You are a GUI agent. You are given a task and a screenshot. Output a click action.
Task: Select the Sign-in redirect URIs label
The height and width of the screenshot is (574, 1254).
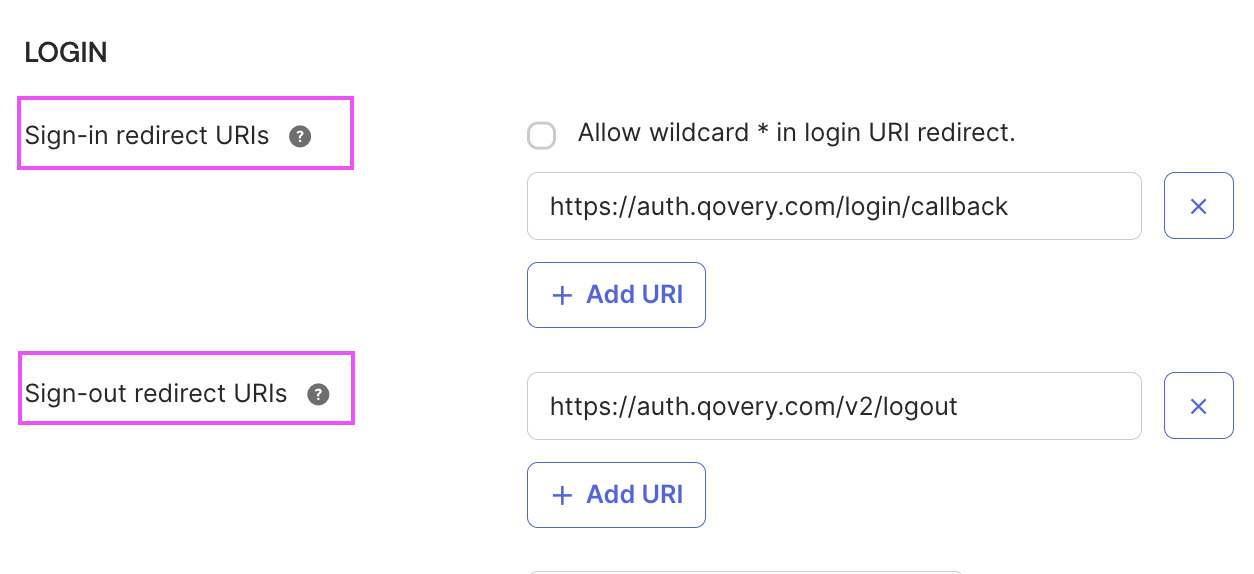(x=147, y=136)
